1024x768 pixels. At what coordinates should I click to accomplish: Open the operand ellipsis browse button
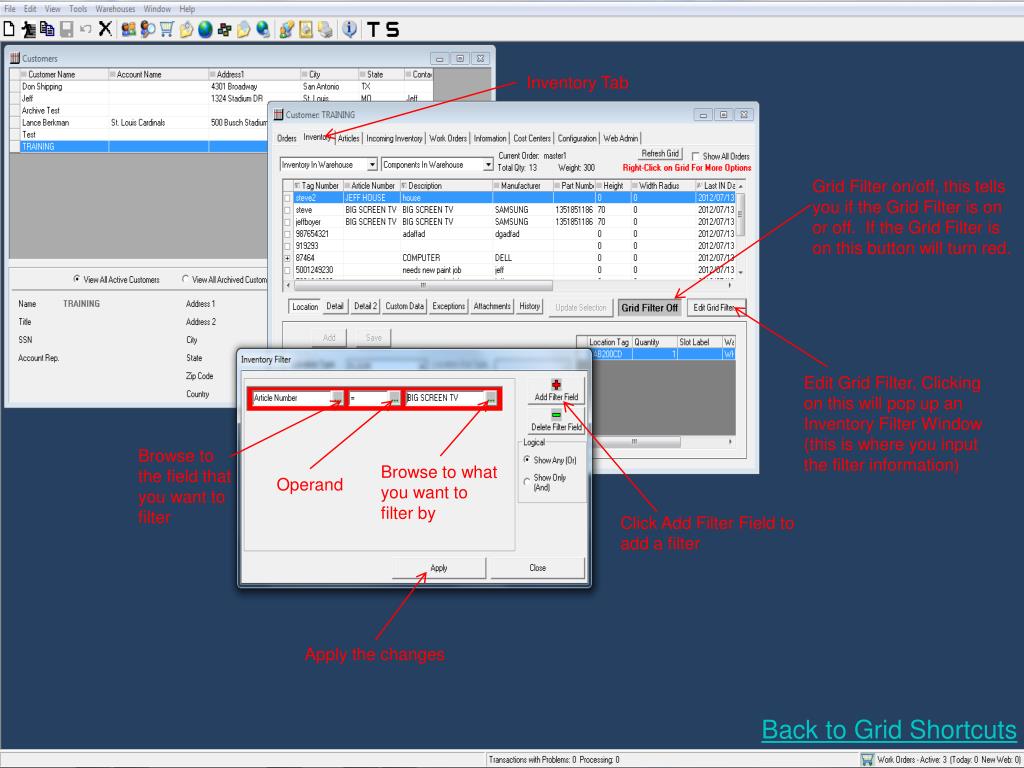tap(394, 398)
